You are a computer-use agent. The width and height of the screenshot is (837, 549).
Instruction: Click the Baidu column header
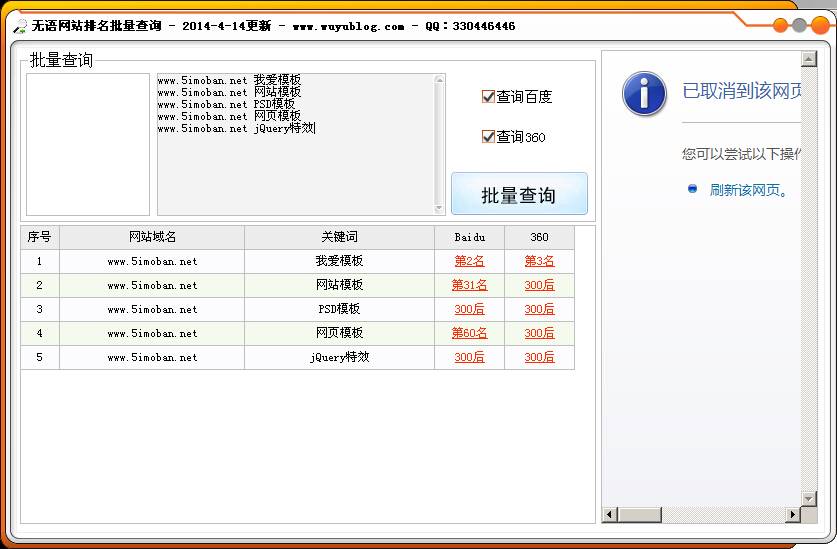(470, 237)
